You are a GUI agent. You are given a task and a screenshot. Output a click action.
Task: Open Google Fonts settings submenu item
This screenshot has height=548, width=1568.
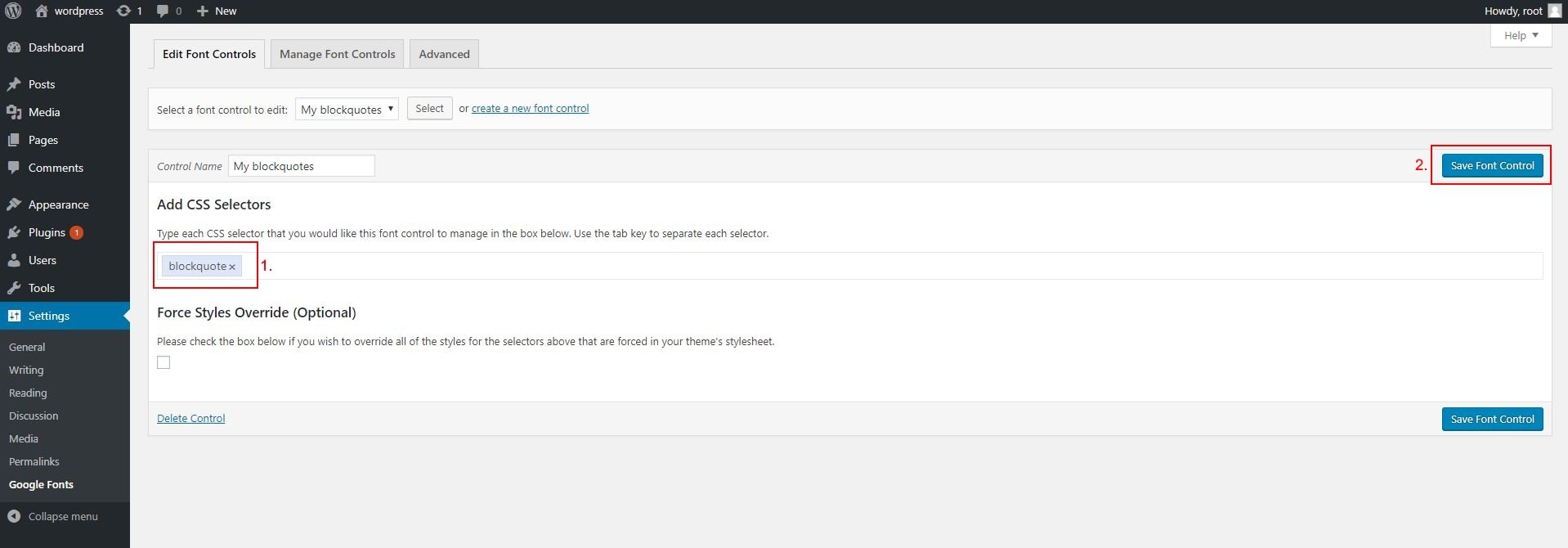[41, 484]
